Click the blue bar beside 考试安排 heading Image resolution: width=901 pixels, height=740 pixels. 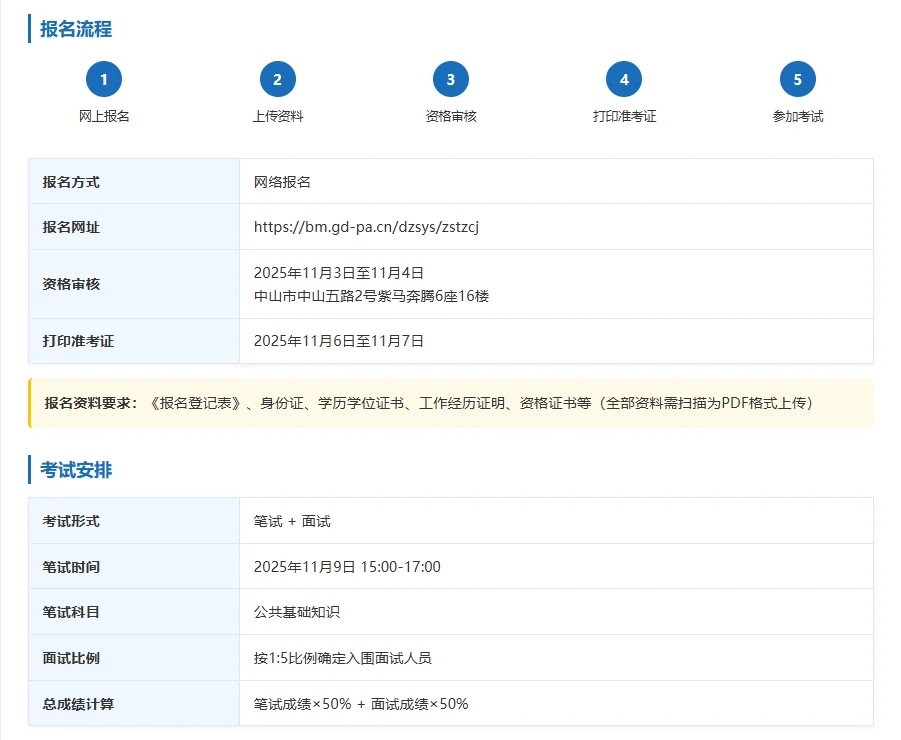(x=28, y=469)
